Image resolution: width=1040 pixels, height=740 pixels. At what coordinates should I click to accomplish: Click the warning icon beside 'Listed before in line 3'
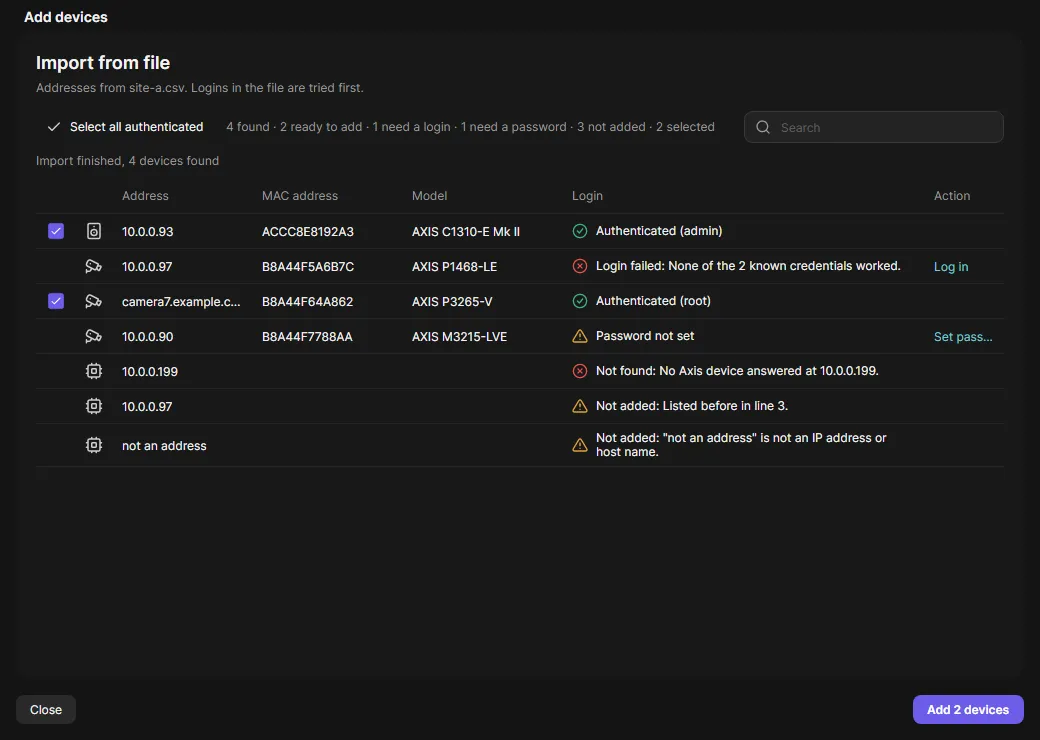pyautogui.click(x=580, y=406)
